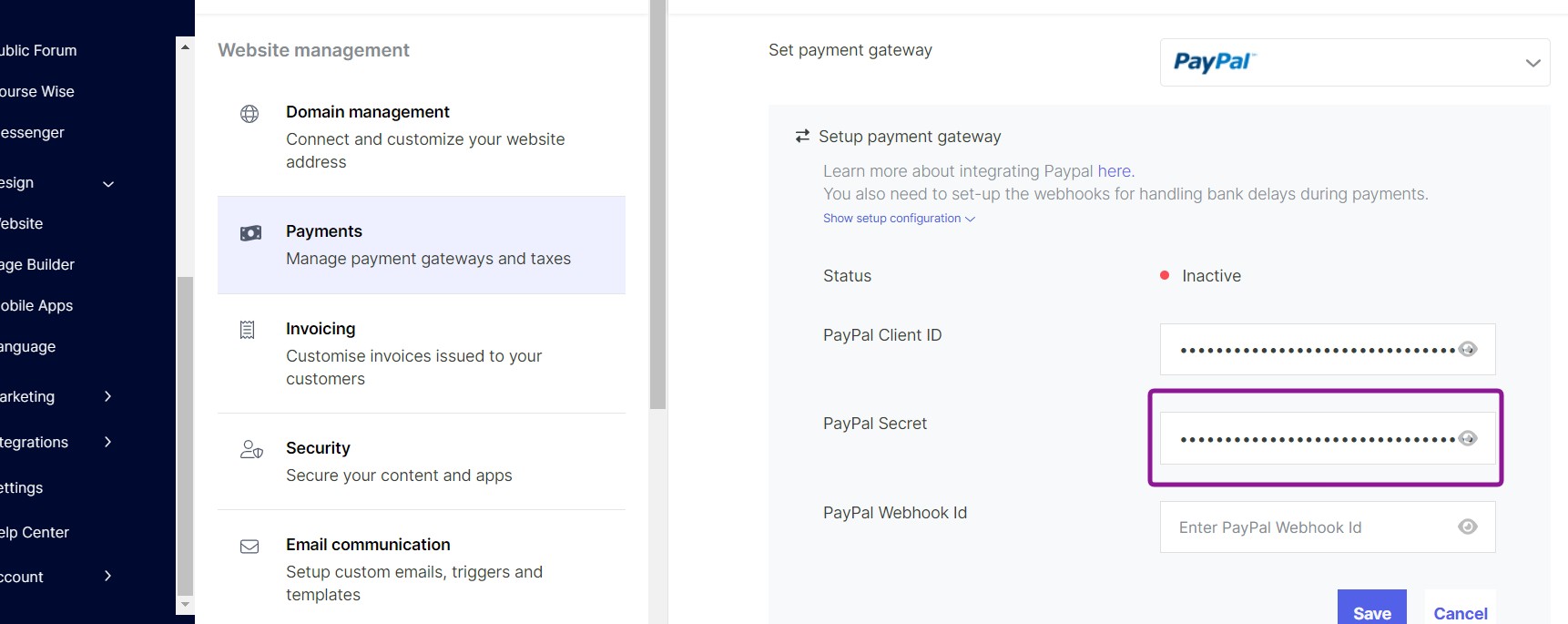
Task: Click the sidebar scroll down arrow
Action: tap(185, 604)
